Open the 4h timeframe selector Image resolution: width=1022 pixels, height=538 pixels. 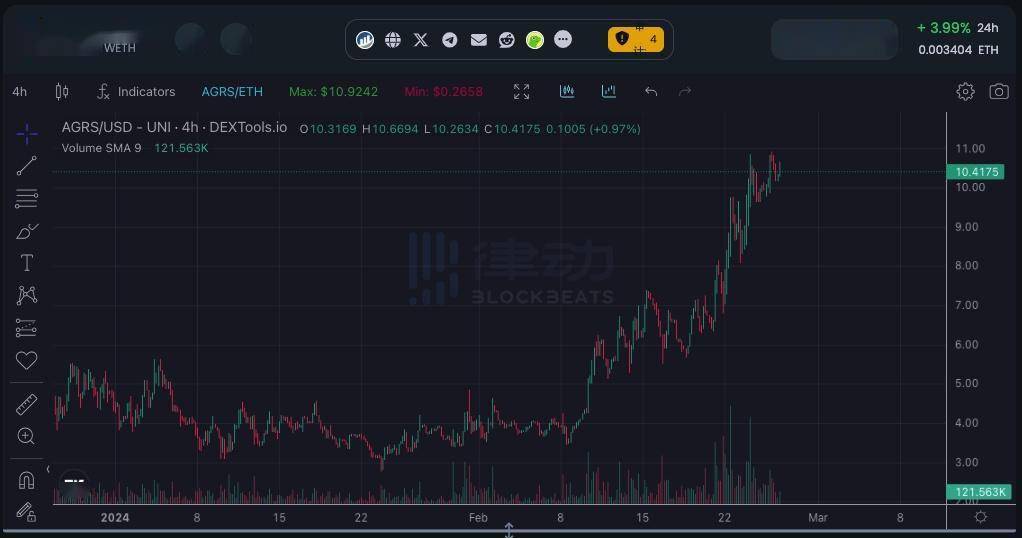(20, 92)
